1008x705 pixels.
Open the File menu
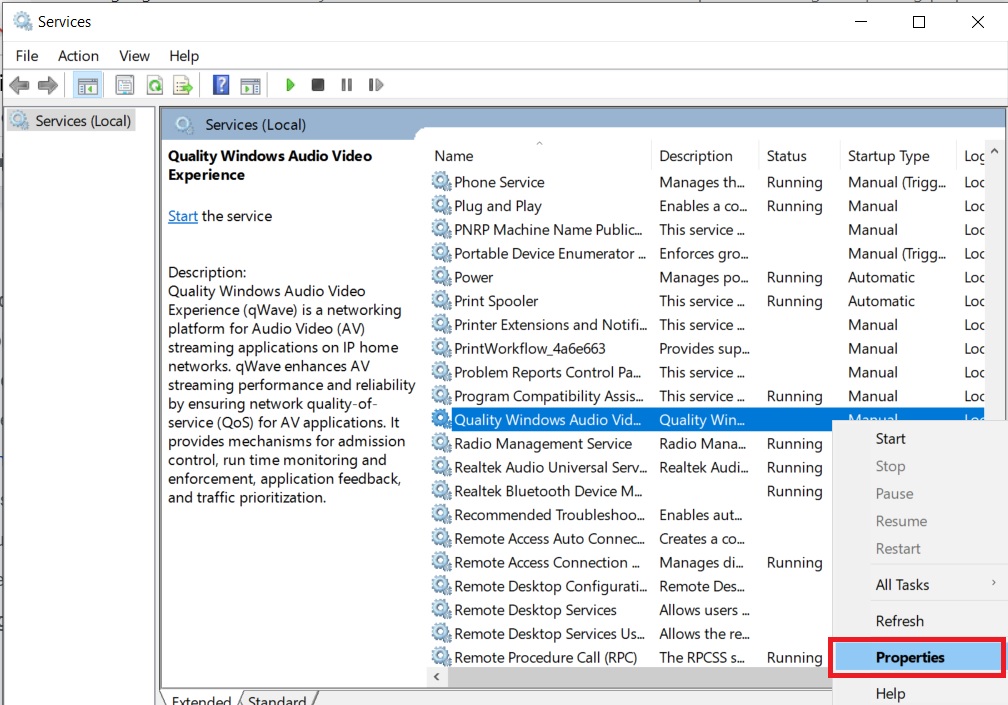[x=27, y=56]
